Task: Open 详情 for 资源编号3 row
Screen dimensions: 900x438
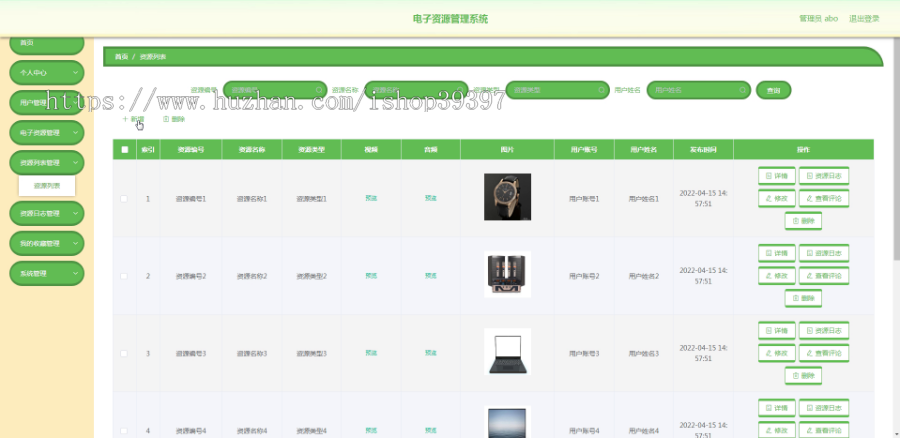Action: pyautogui.click(x=777, y=331)
